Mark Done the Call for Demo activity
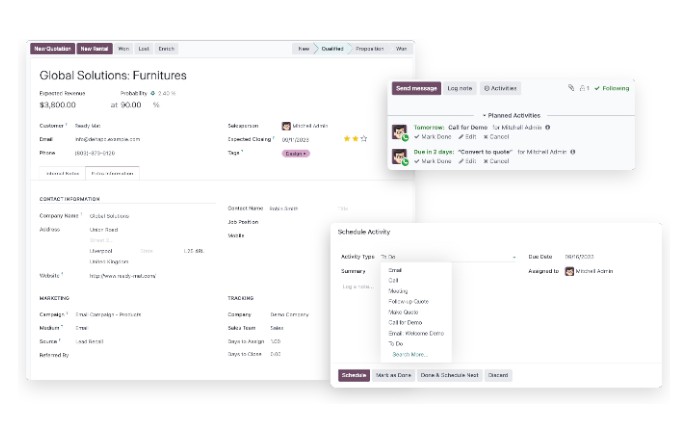This screenshot has height=443, width=688. click(x=432, y=136)
